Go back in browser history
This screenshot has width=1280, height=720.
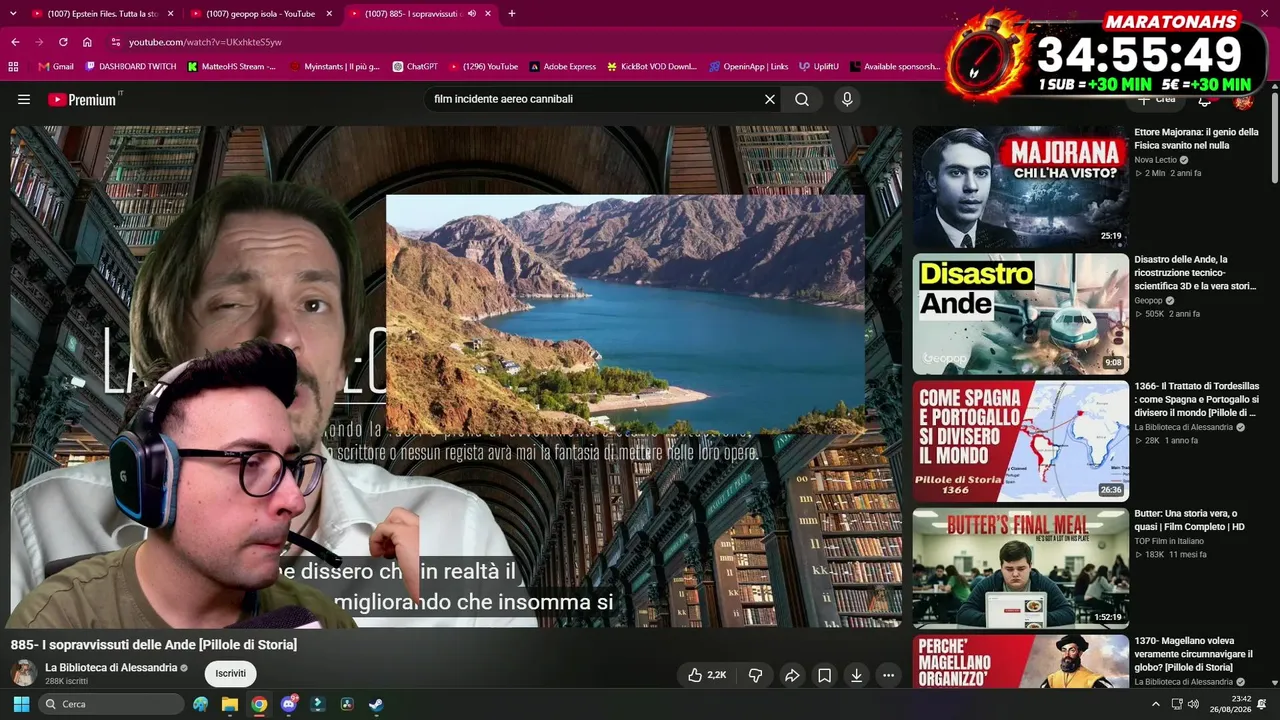click(15, 42)
